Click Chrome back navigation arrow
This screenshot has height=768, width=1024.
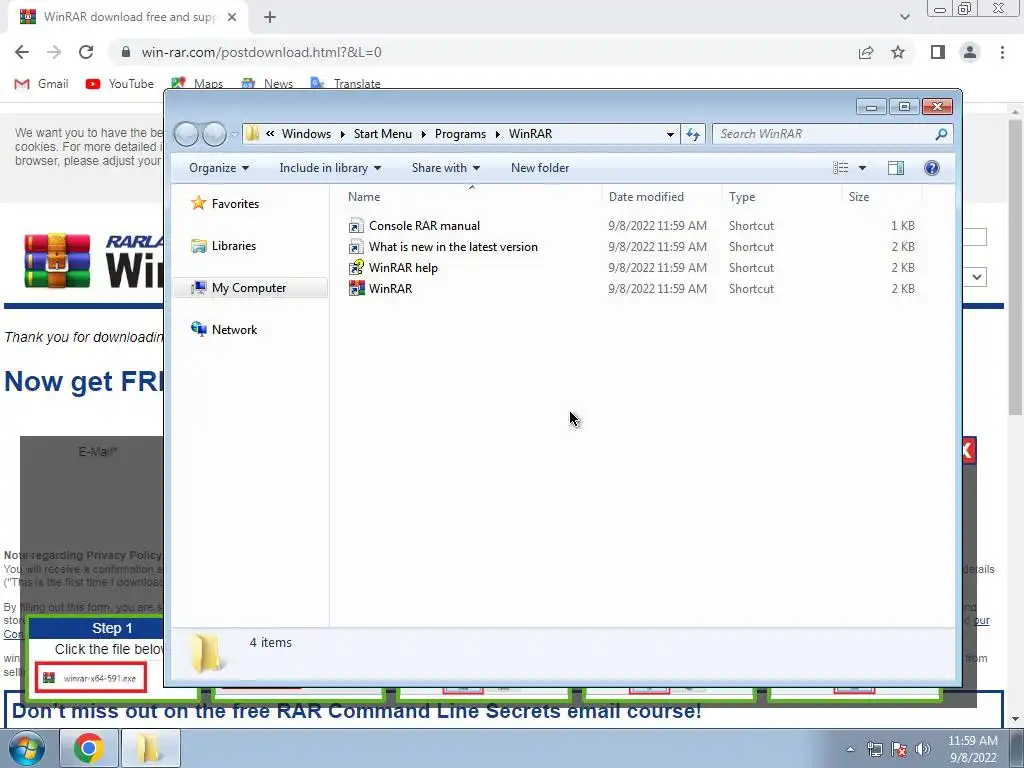(22, 52)
